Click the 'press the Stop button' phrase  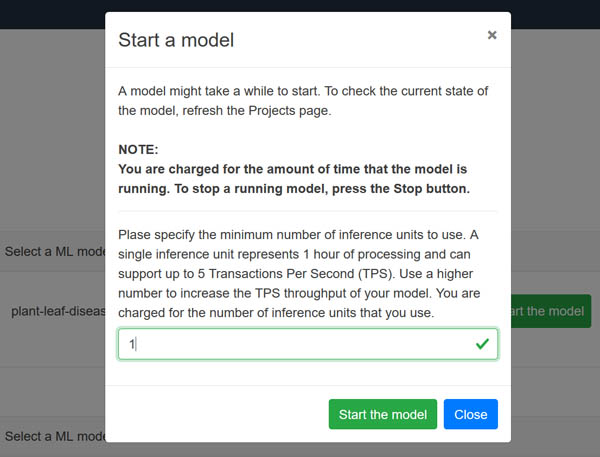point(401,189)
